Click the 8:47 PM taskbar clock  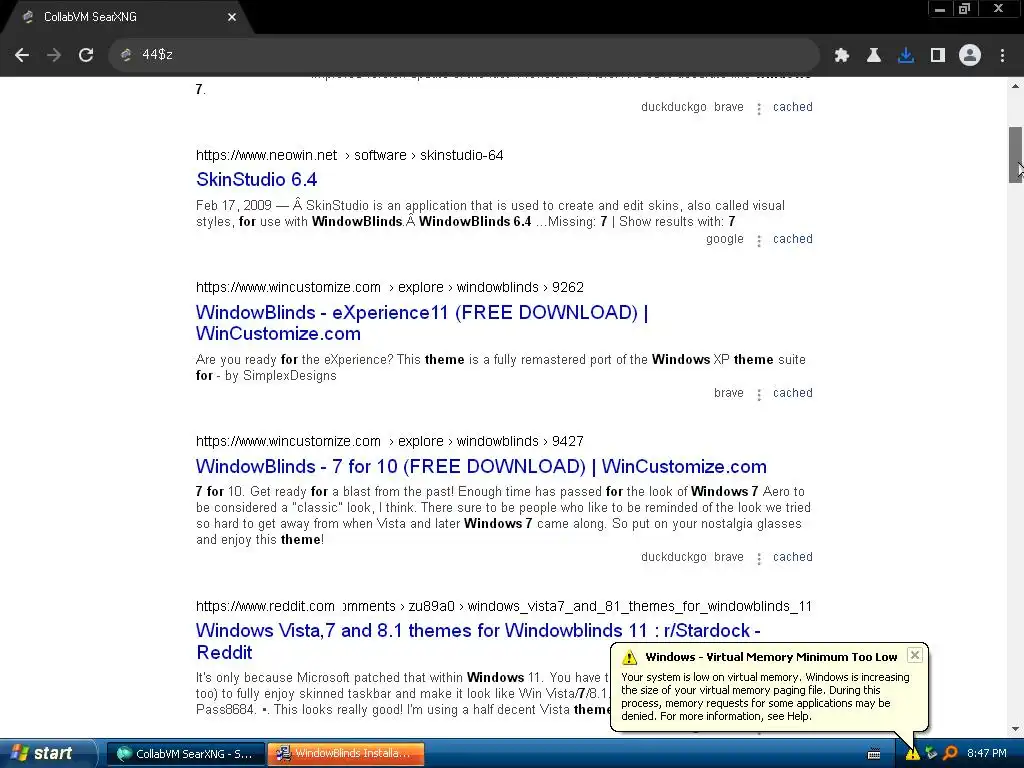987,754
